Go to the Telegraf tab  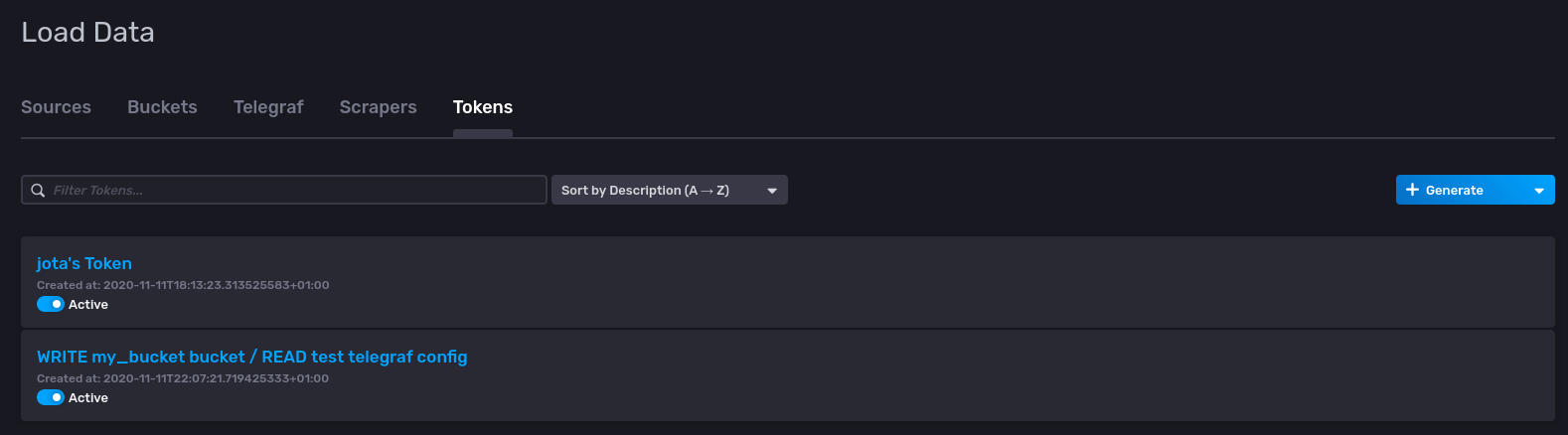(268, 107)
